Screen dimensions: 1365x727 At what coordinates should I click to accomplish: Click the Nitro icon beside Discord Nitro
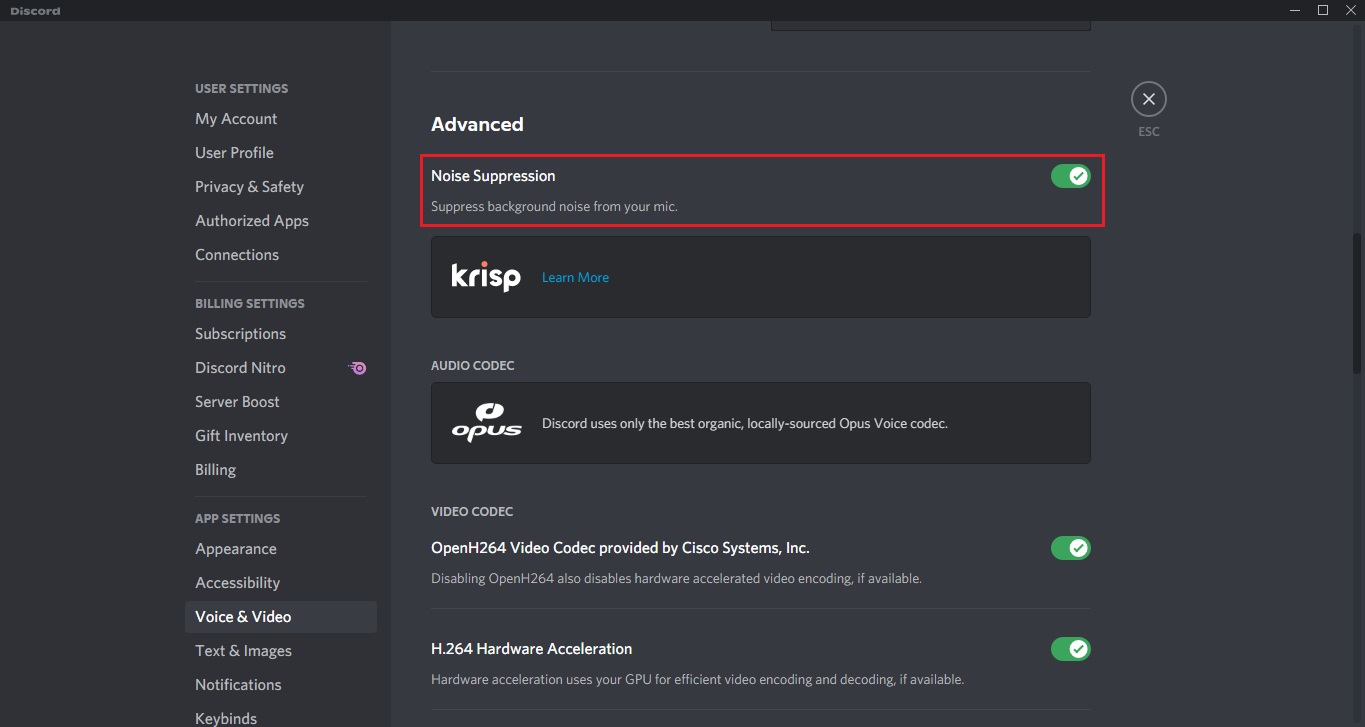click(x=358, y=368)
